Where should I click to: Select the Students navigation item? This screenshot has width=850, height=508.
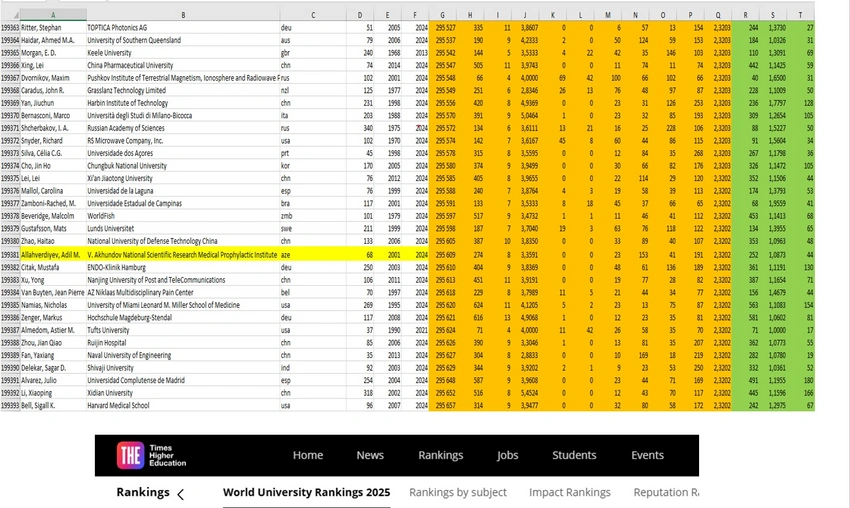pyautogui.click(x=574, y=455)
